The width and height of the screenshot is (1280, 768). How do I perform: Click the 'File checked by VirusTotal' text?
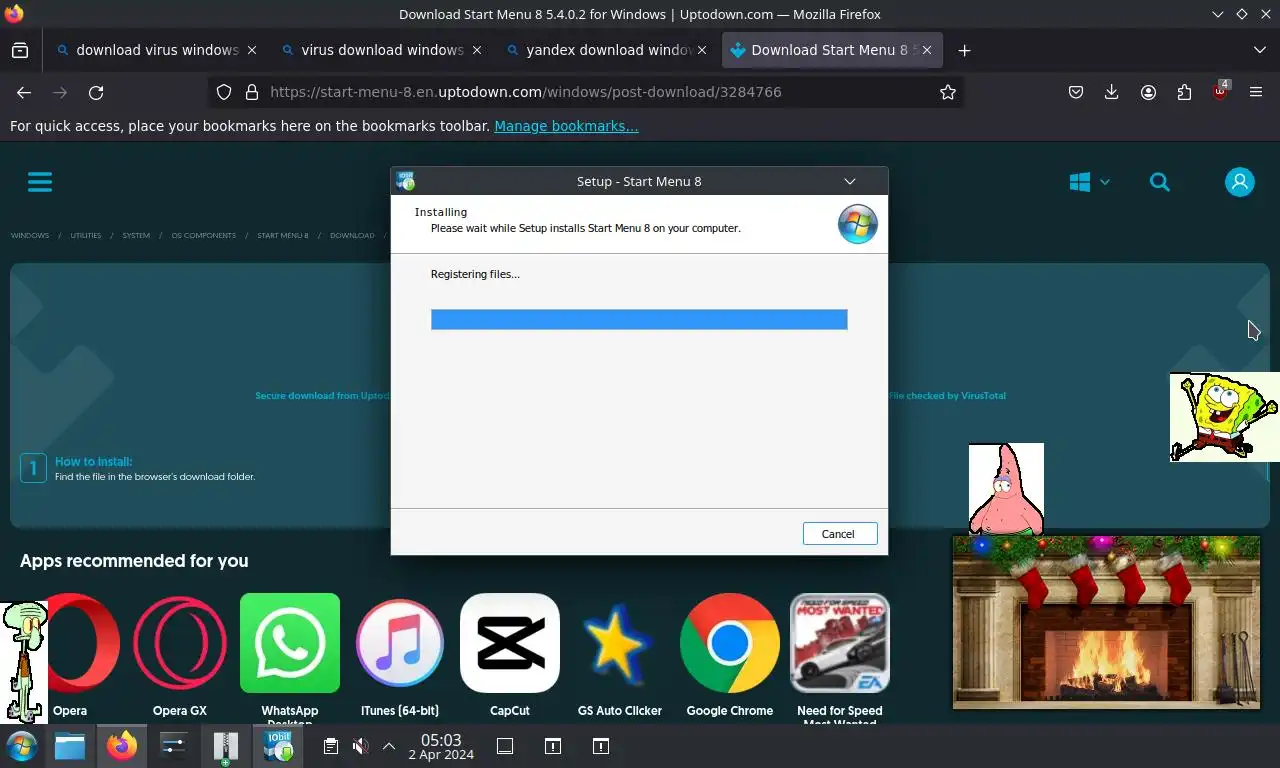point(947,396)
